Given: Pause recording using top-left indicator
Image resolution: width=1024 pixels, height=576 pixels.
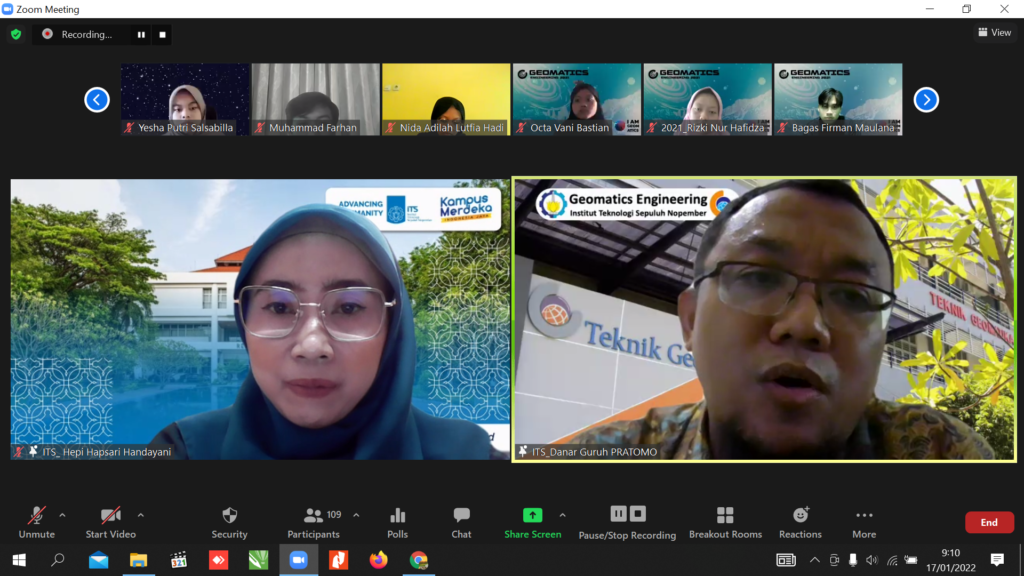Looking at the screenshot, I should click(141, 35).
